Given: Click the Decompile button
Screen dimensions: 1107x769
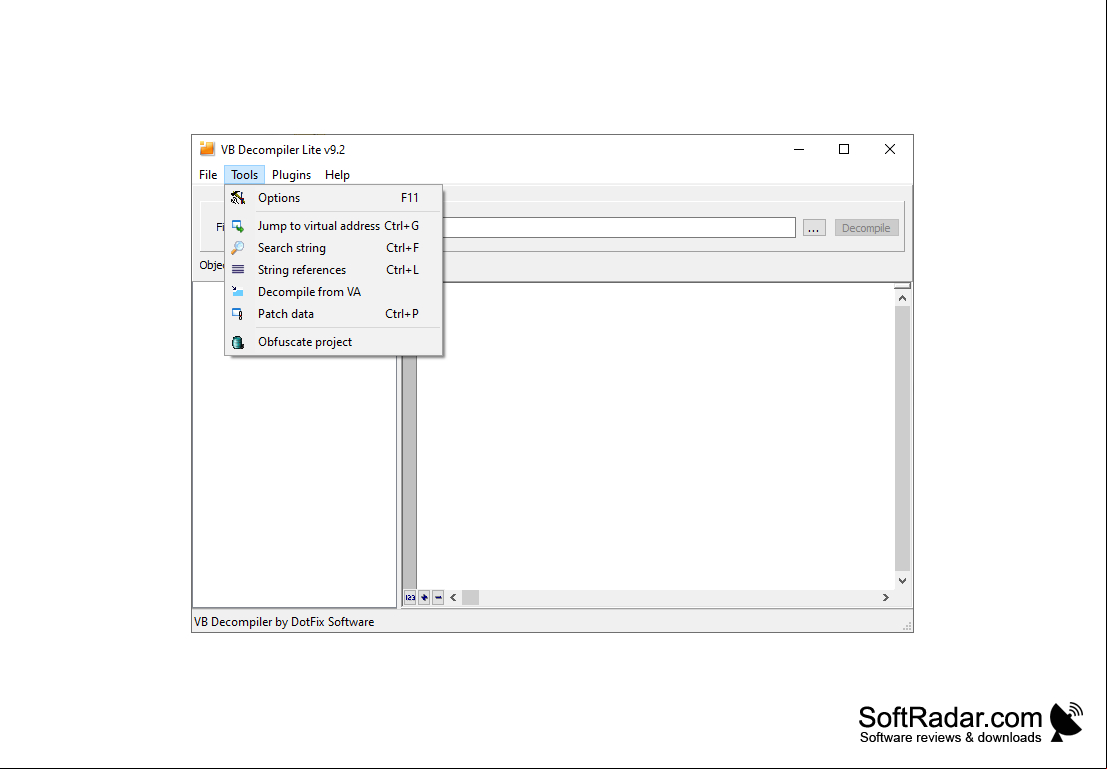Looking at the screenshot, I should [866, 228].
